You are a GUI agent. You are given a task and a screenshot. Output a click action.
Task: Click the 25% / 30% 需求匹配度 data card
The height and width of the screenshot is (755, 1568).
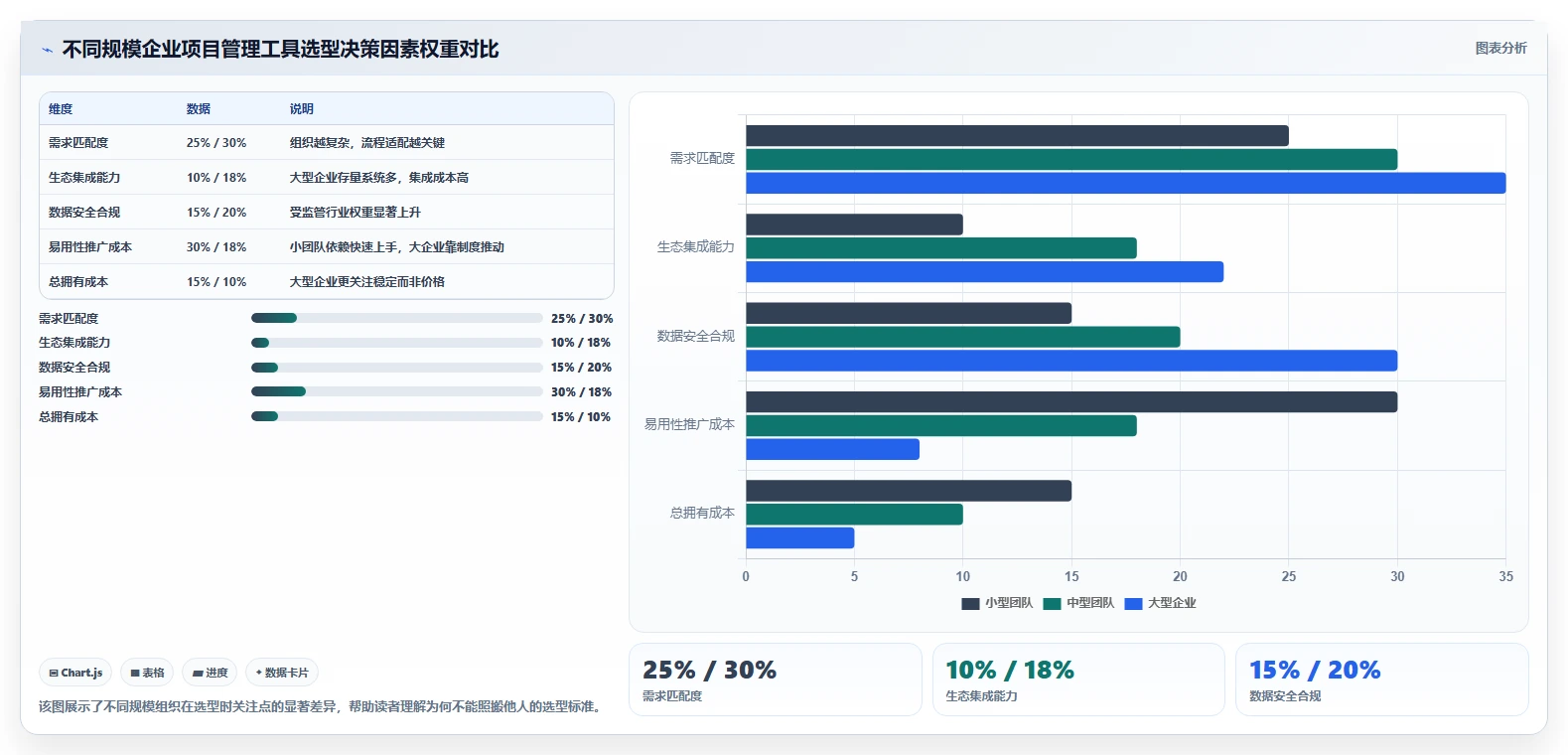pos(776,679)
